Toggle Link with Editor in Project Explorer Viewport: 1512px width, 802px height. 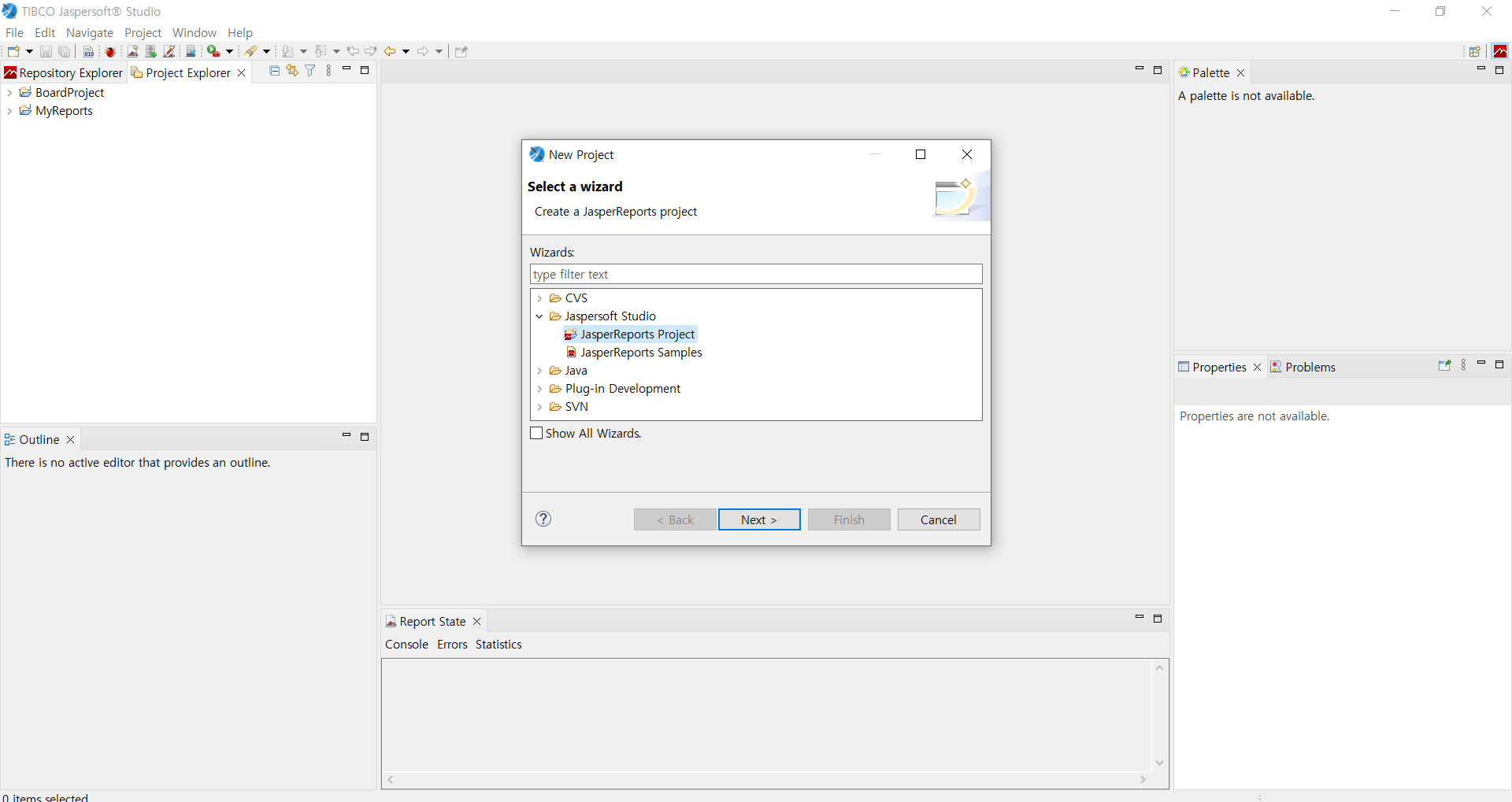click(292, 71)
